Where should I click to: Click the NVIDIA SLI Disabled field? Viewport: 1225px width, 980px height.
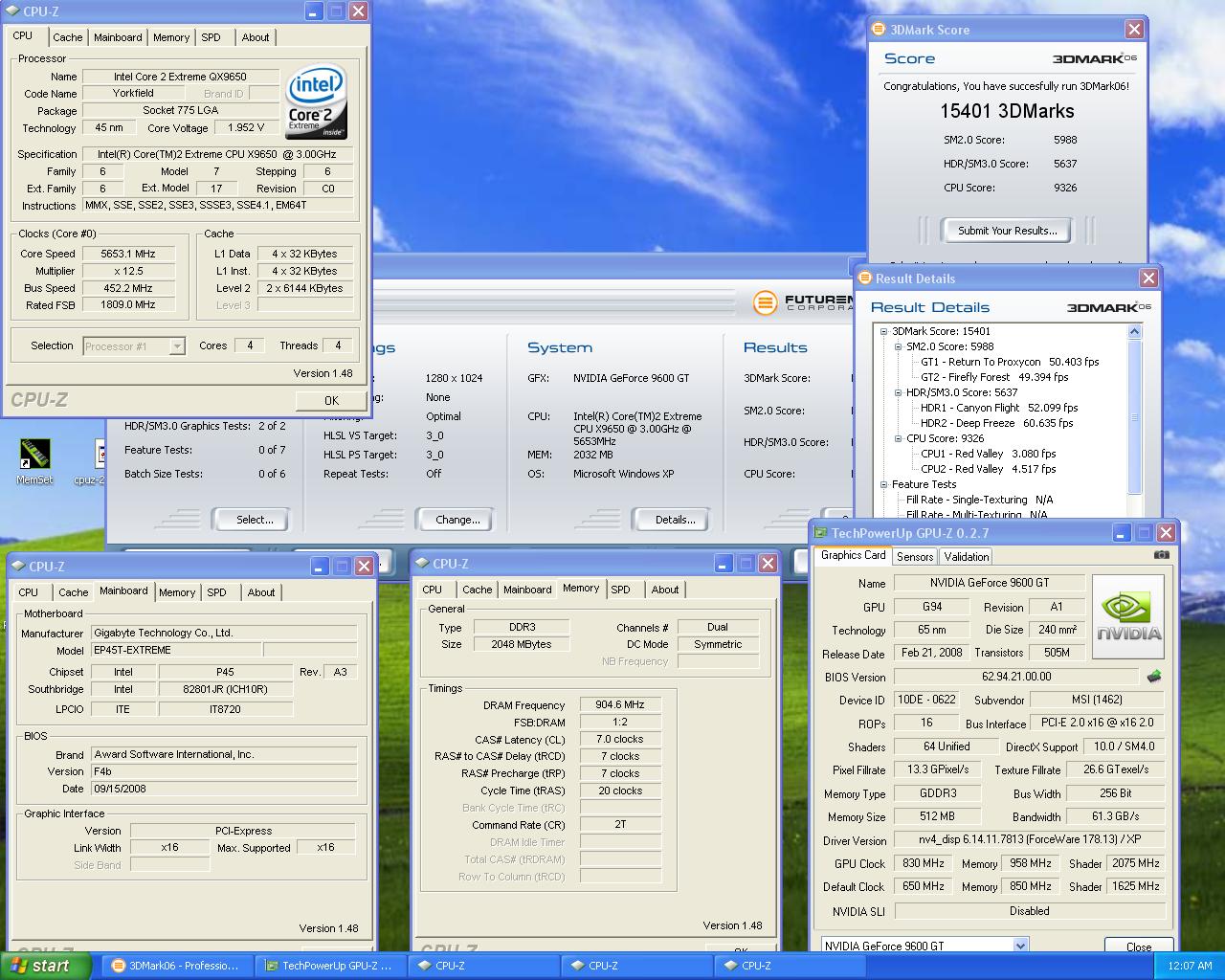[1029, 911]
